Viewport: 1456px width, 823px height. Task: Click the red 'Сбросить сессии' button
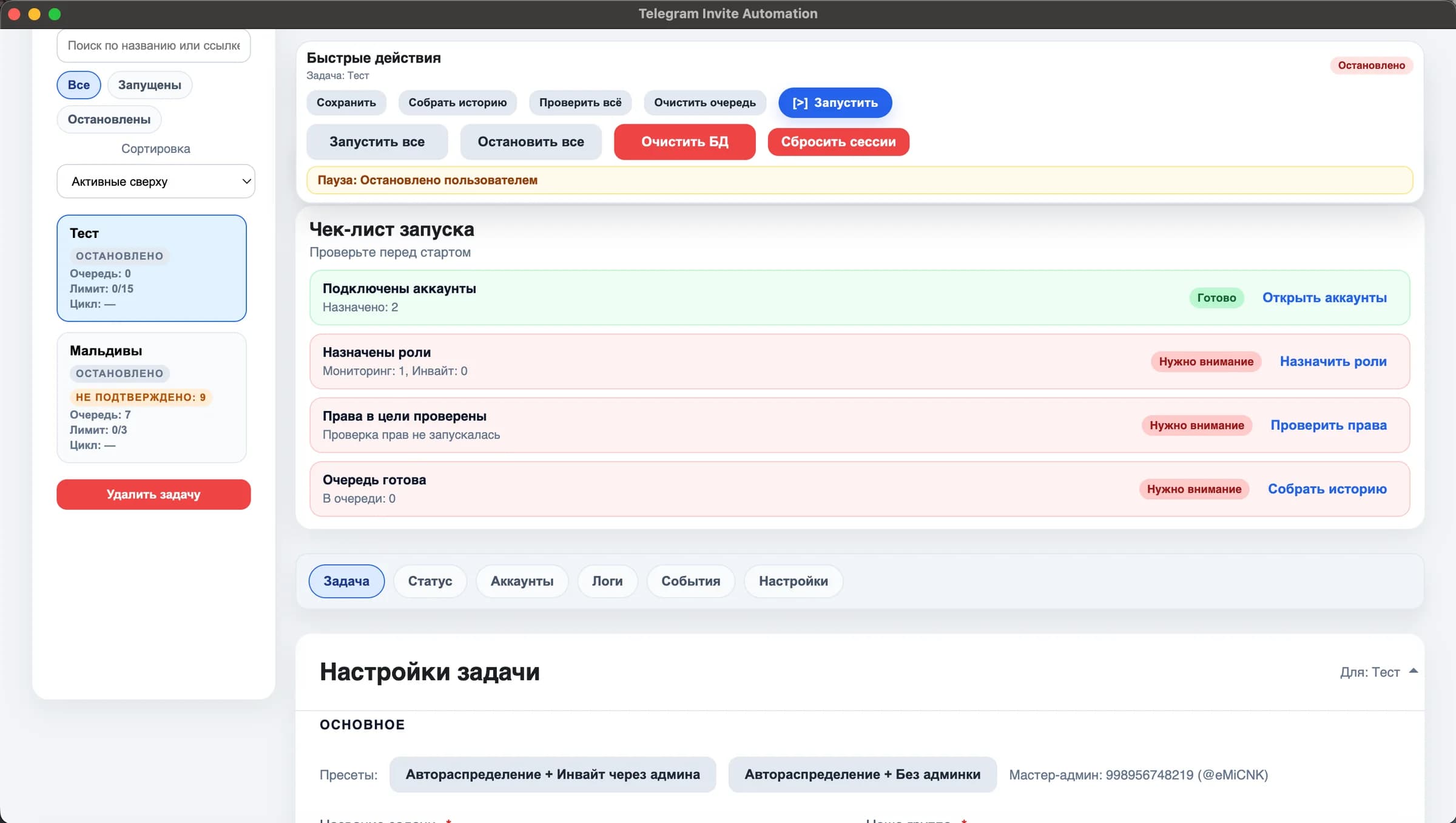point(838,142)
